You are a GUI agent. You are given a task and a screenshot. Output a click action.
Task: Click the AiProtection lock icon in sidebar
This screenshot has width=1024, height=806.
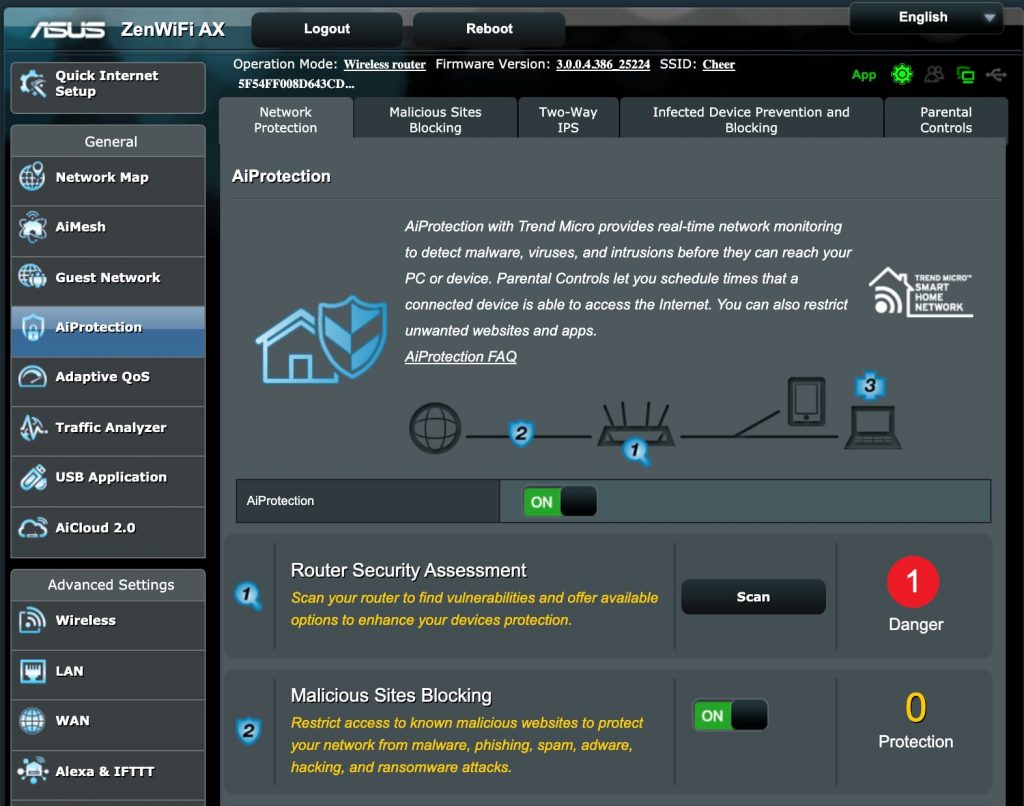(33, 327)
